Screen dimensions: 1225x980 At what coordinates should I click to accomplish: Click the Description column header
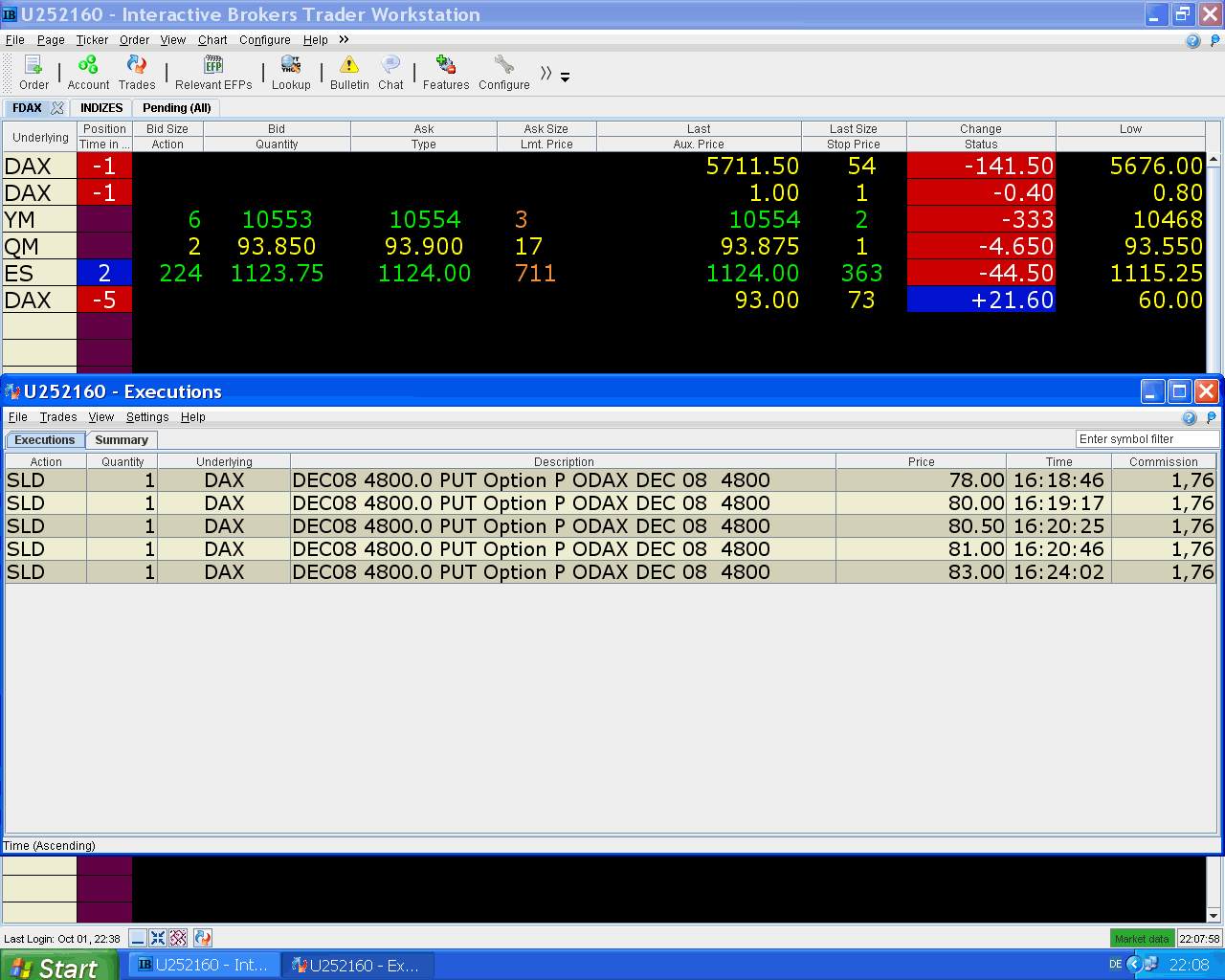564,461
